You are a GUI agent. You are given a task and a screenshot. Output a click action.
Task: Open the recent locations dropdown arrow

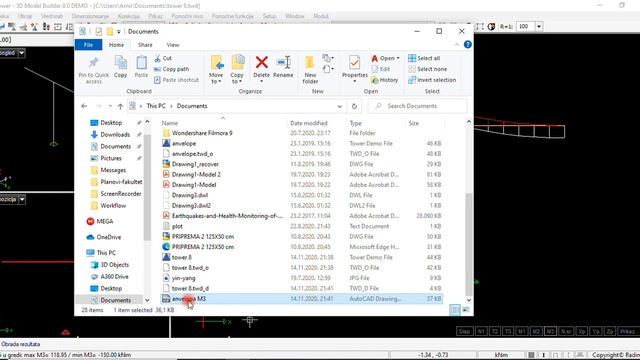(x=110, y=106)
